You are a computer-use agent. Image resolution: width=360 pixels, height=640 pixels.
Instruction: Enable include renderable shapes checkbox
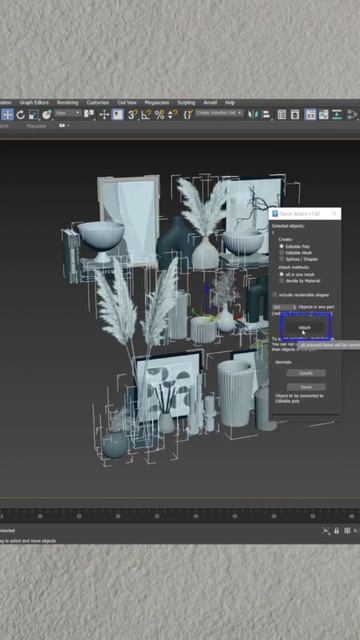pos(275,294)
